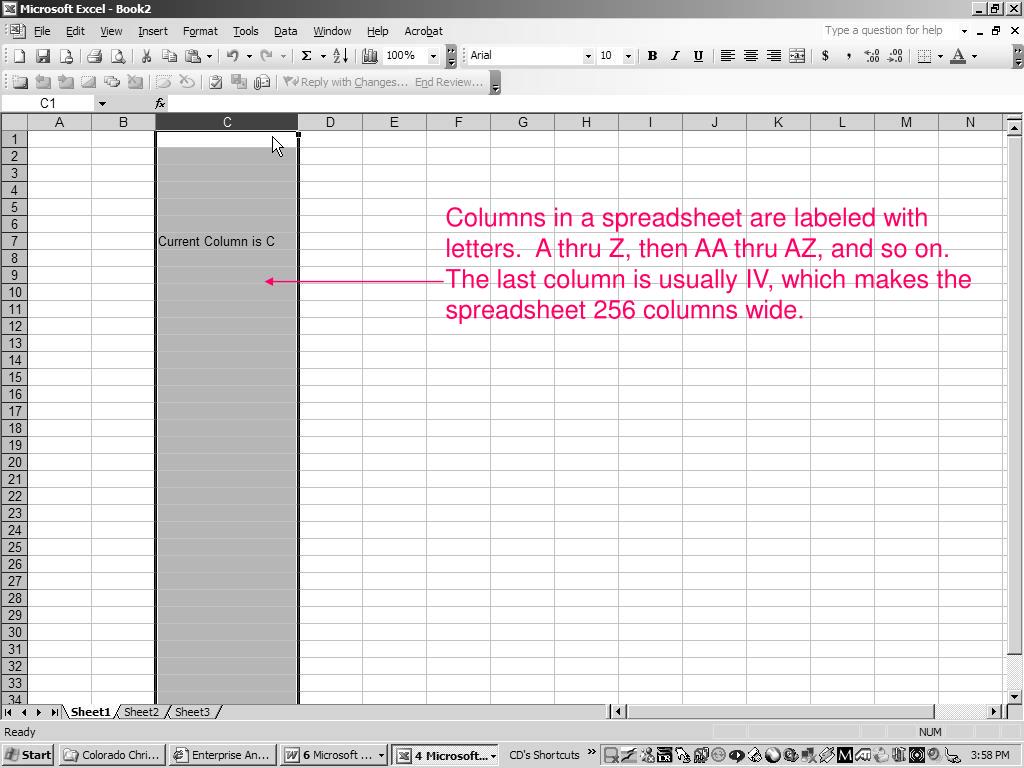
Task: Apply Currency style with the dollar icon
Action: coord(825,56)
